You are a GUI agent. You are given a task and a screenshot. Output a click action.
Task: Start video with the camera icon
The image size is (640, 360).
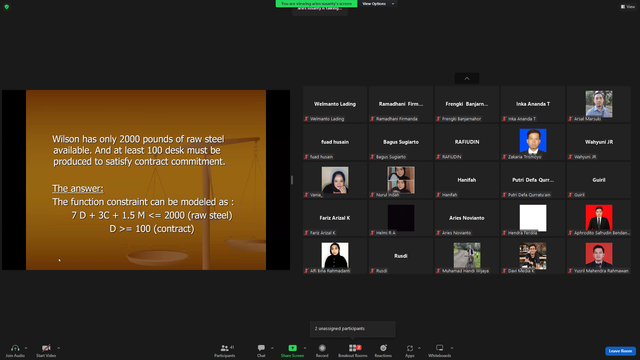click(x=46, y=348)
